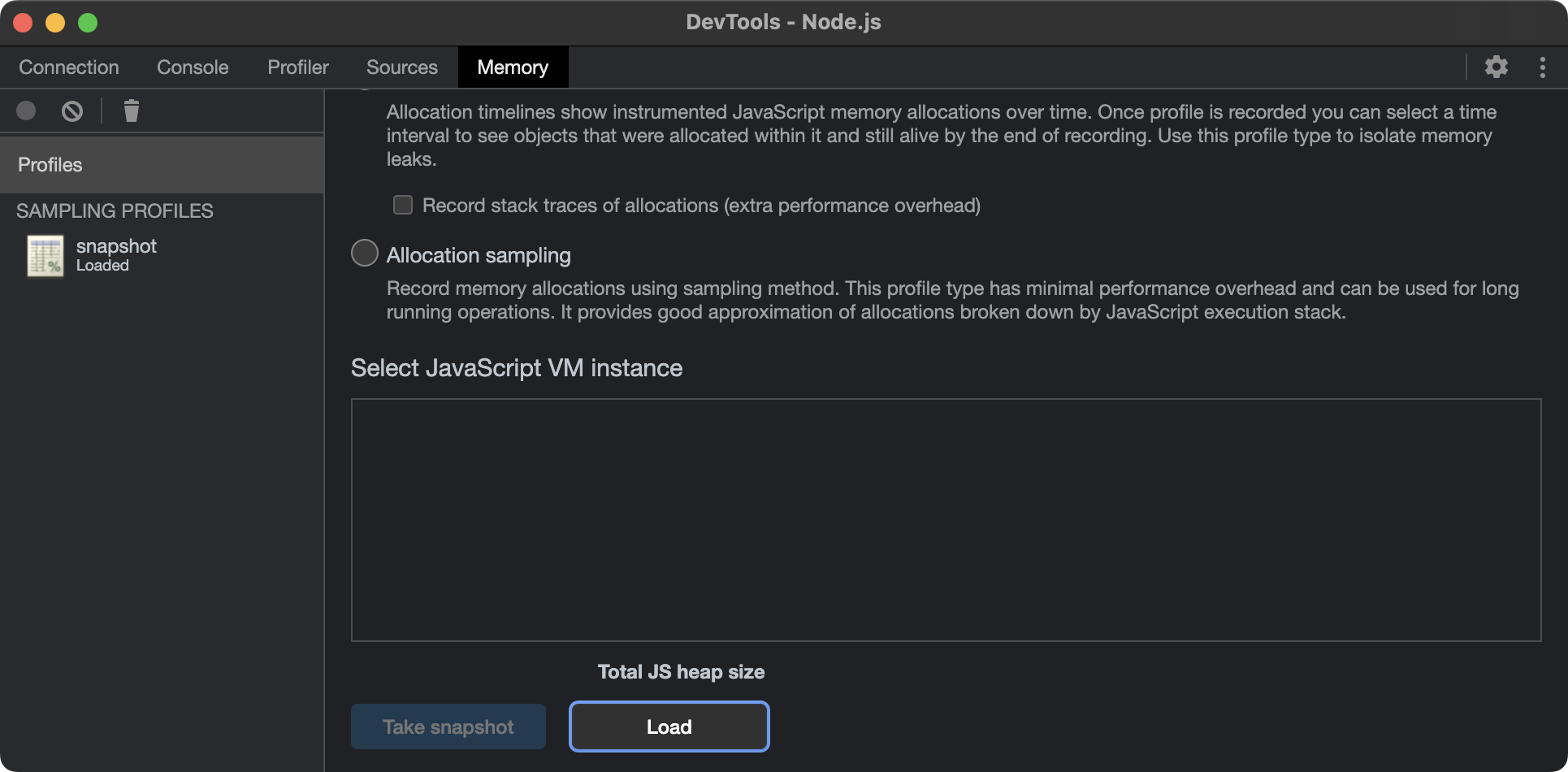Viewport: 1568px width, 772px height.
Task: Clear all profiles with the ban icon
Action: tap(72, 111)
